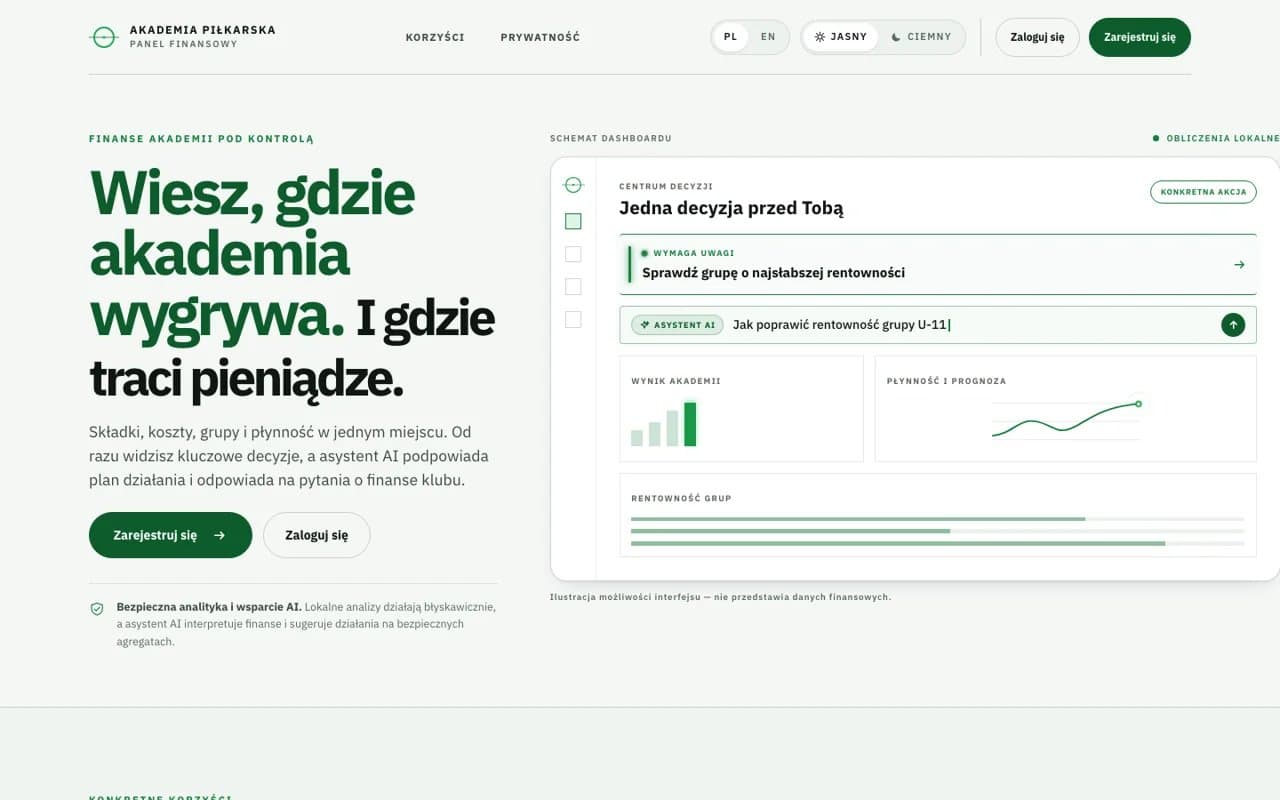This screenshot has width=1280, height=800.
Task: Switch language to EN
Action: pos(768,37)
